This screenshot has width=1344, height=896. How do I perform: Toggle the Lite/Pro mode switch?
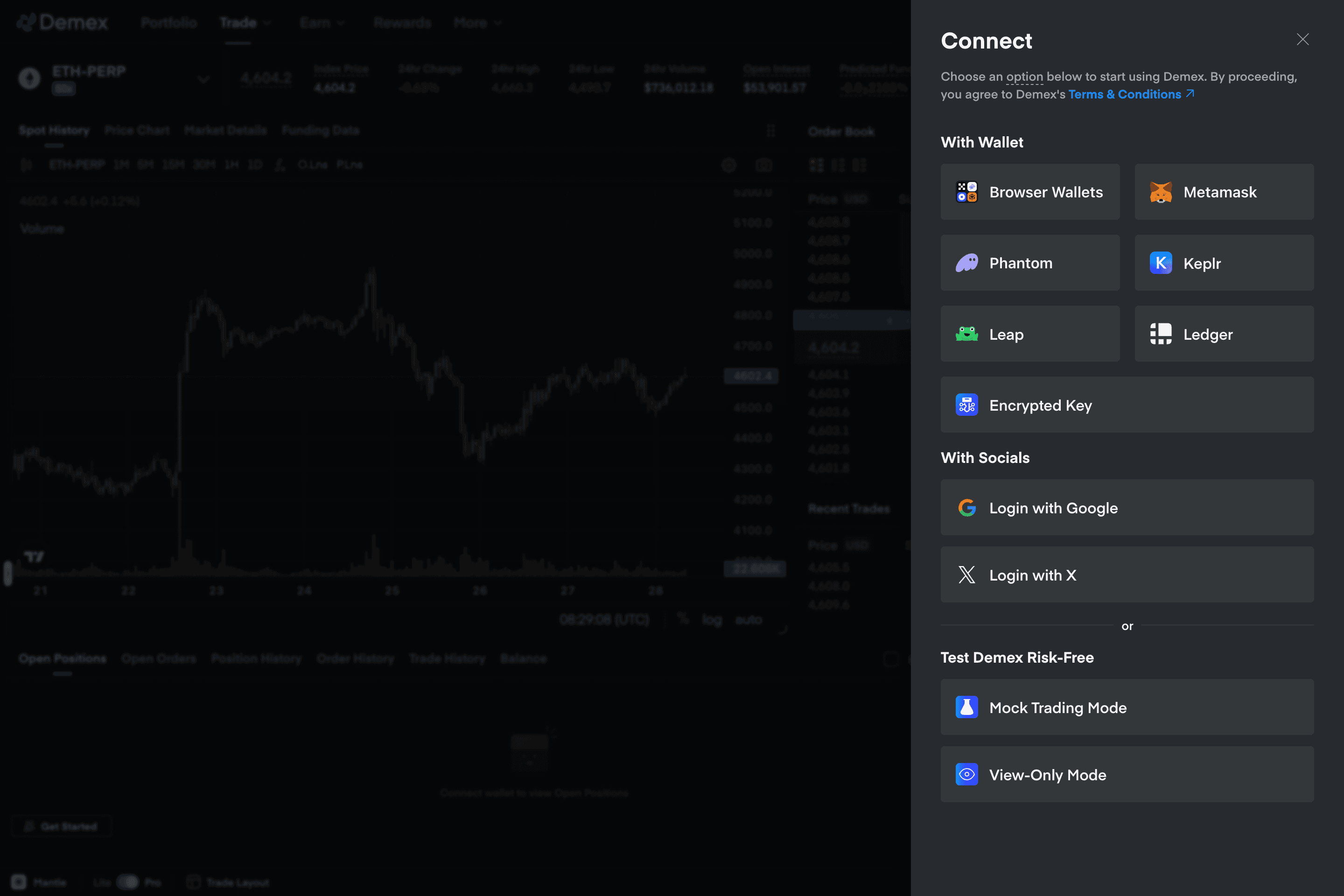pyautogui.click(x=127, y=882)
